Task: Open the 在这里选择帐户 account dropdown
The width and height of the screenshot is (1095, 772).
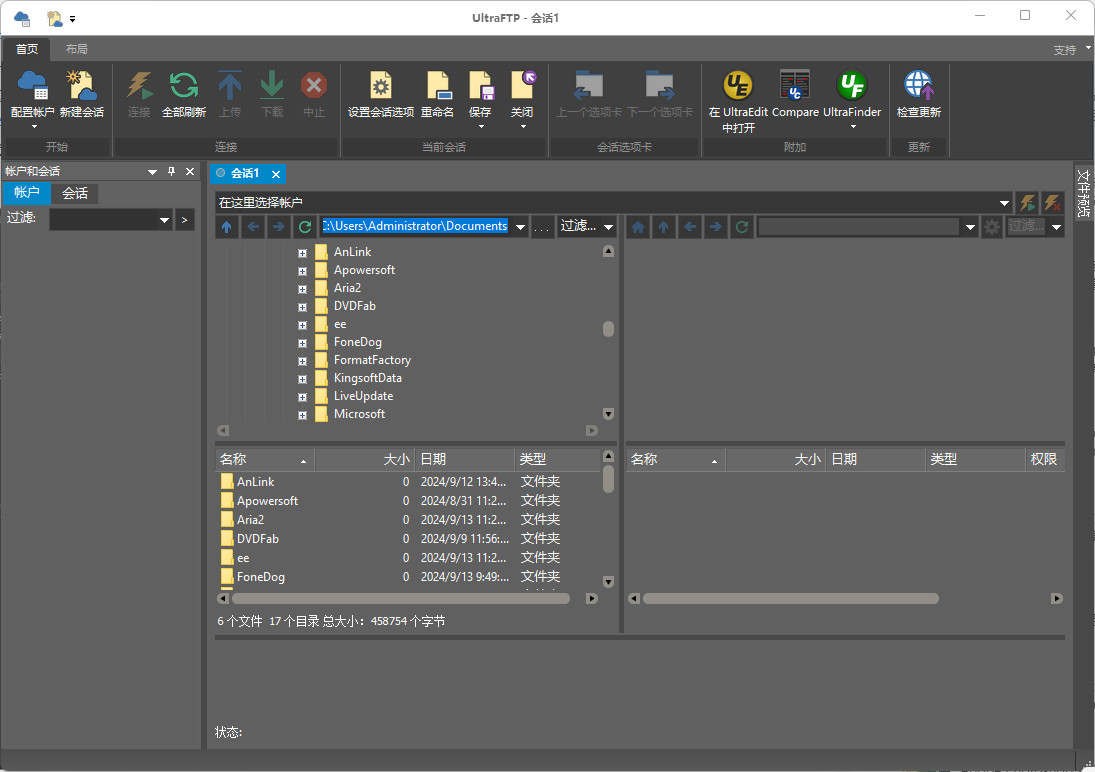Action: point(1004,203)
